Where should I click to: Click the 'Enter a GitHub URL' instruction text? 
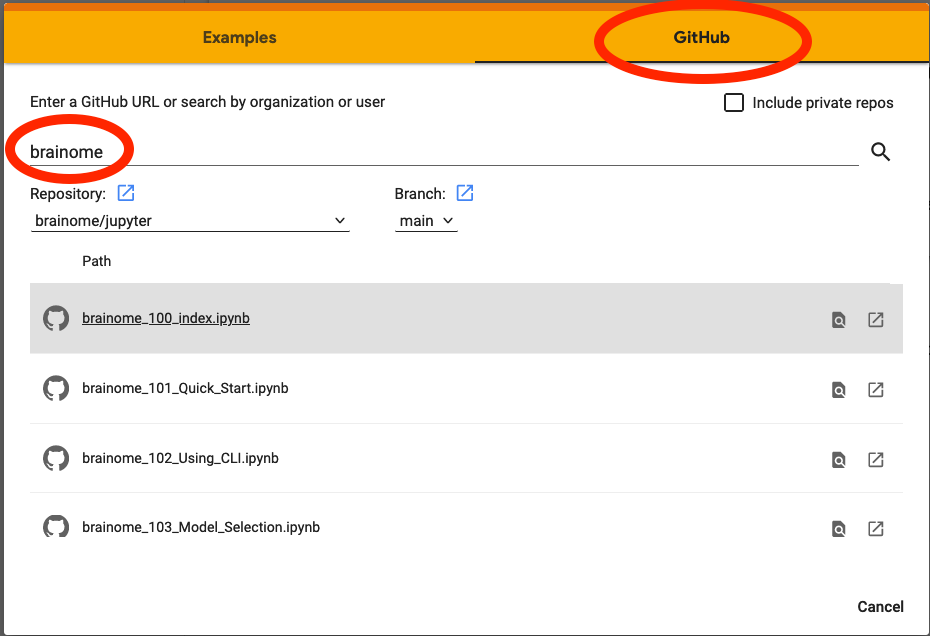[x=208, y=102]
